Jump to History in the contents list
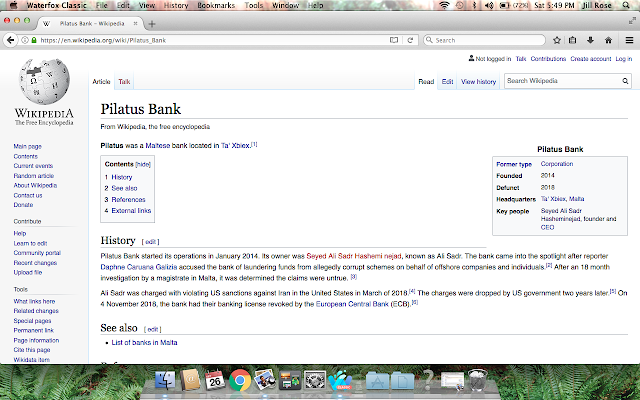 tap(122, 177)
